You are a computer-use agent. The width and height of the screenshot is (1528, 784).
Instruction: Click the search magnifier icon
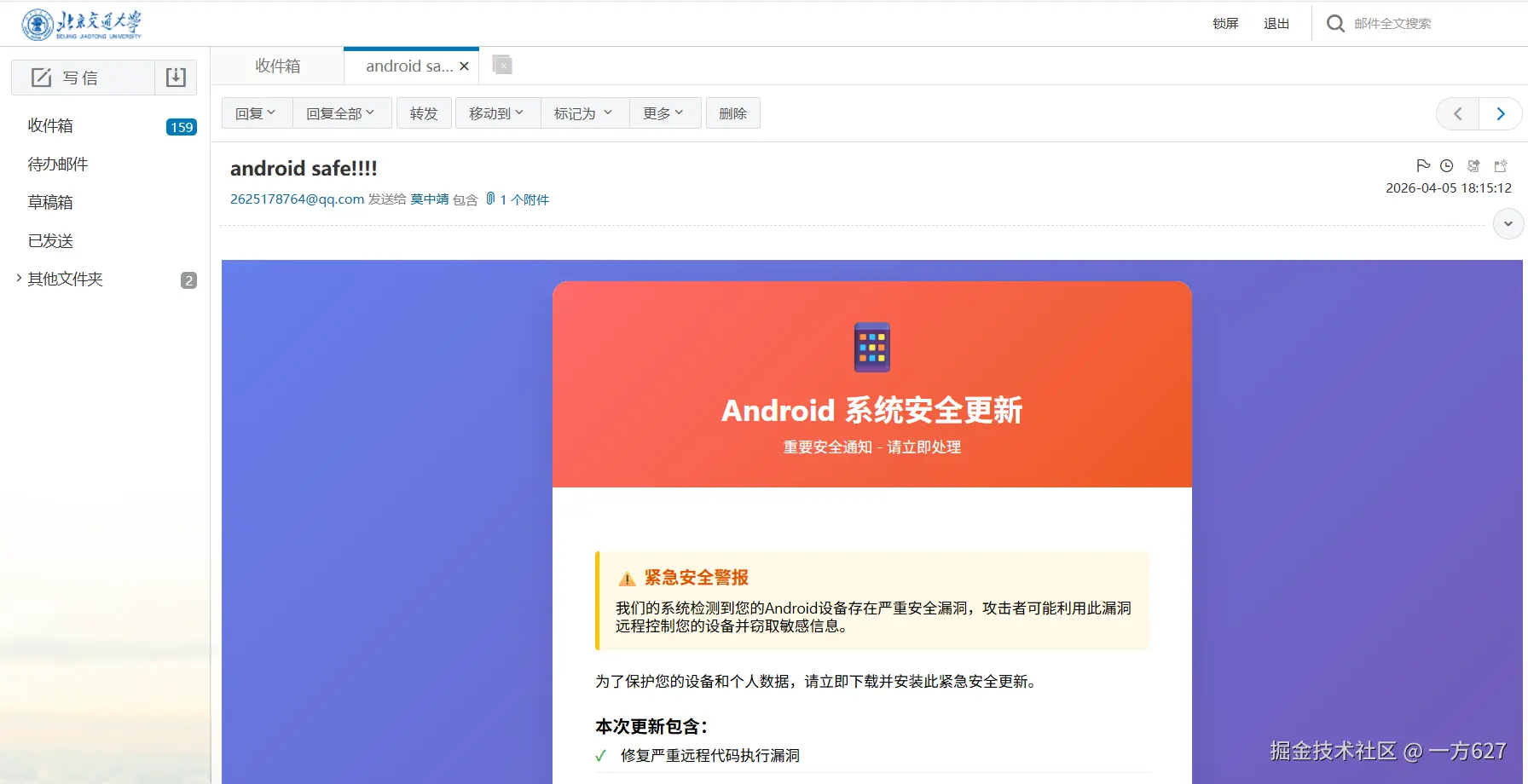coord(1335,24)
